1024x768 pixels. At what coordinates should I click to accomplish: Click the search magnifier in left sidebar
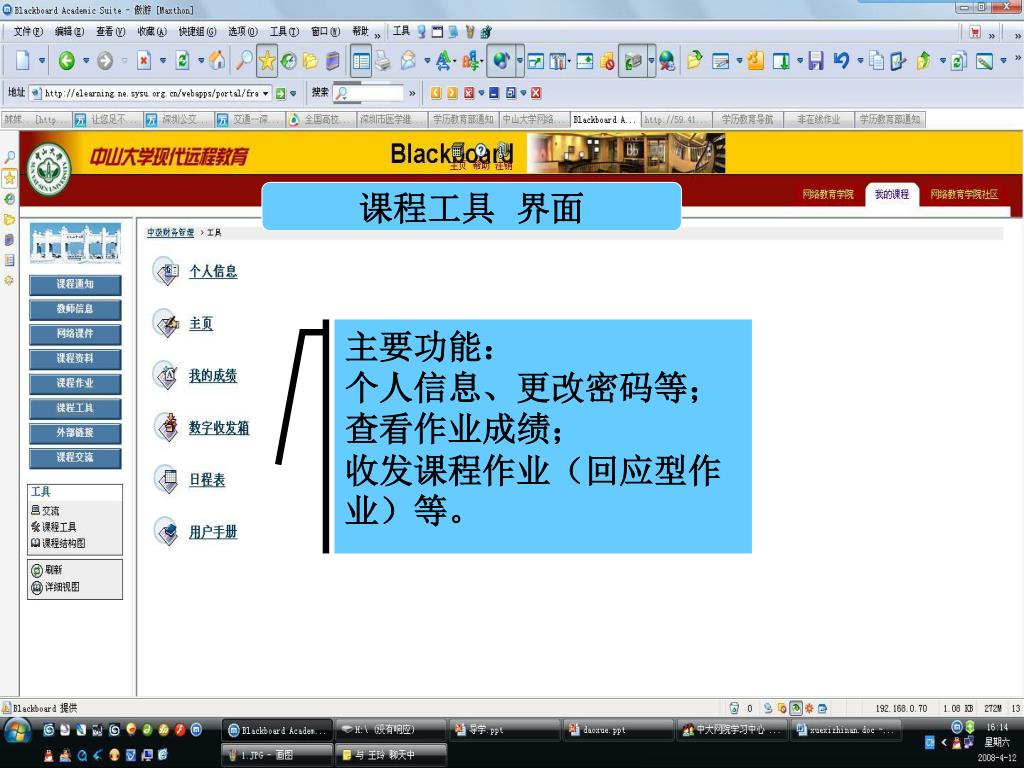pyautogui.click(x=9, y=157)
